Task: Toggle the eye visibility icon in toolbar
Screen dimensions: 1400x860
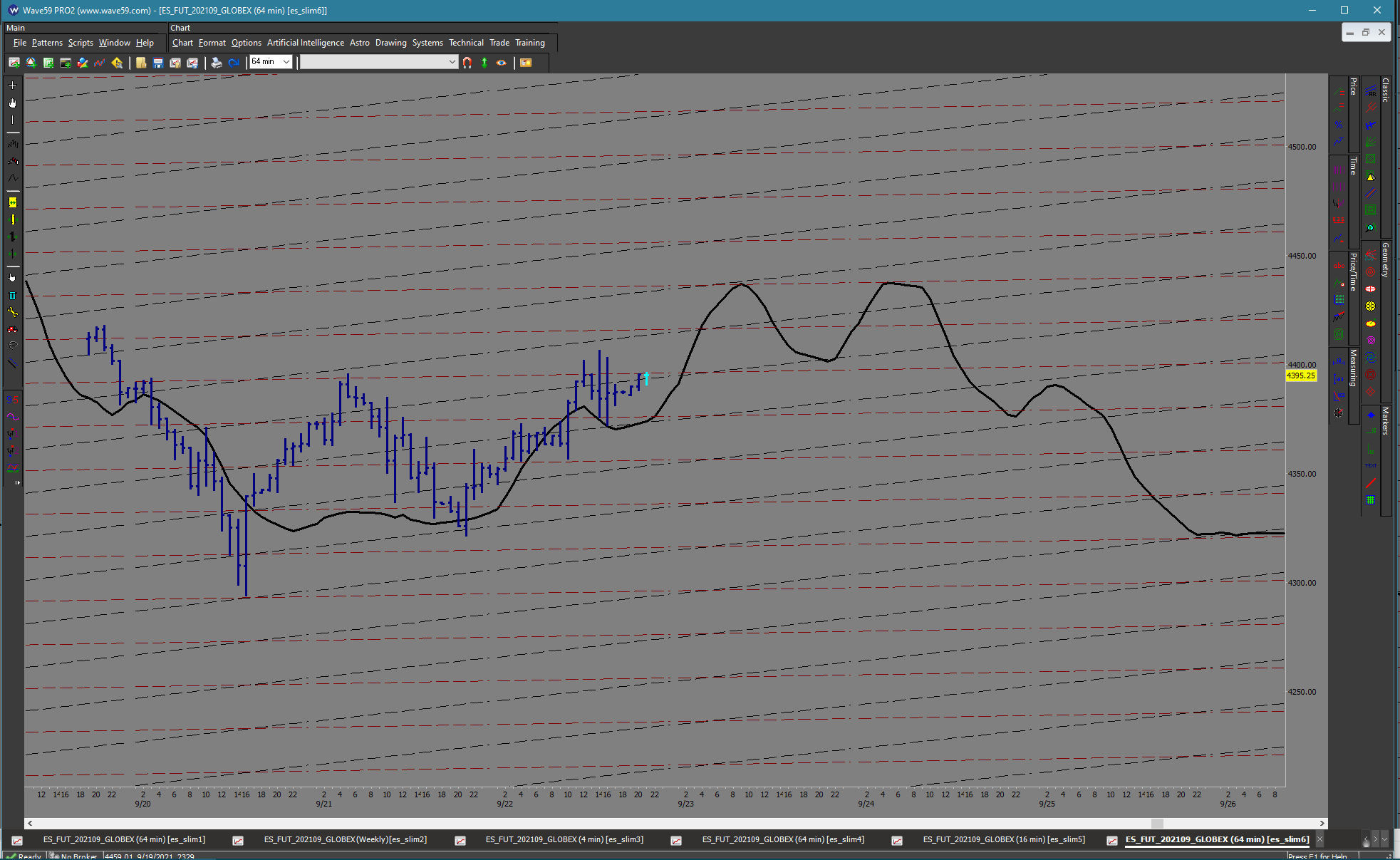Action: (502, 63)
